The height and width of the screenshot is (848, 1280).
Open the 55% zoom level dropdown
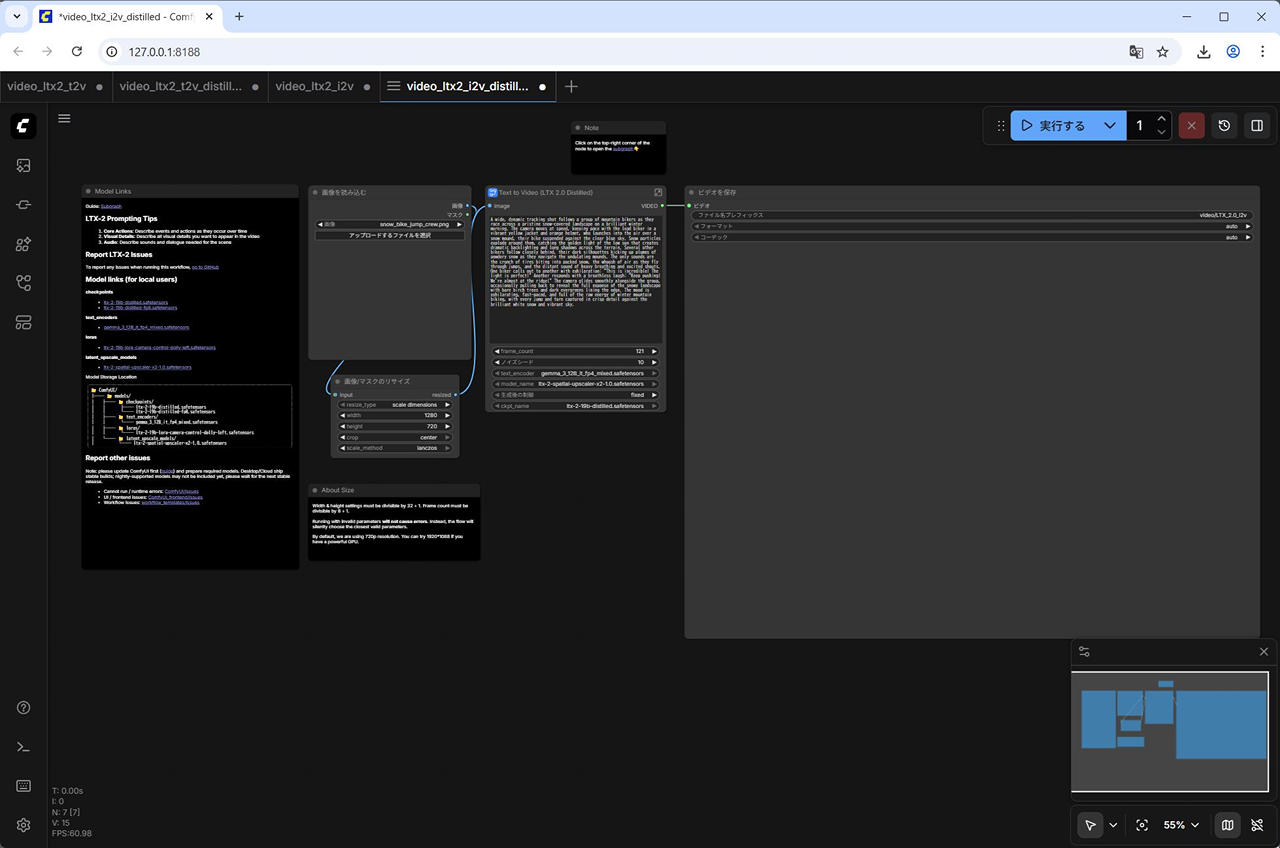(x=1181, y=825)
